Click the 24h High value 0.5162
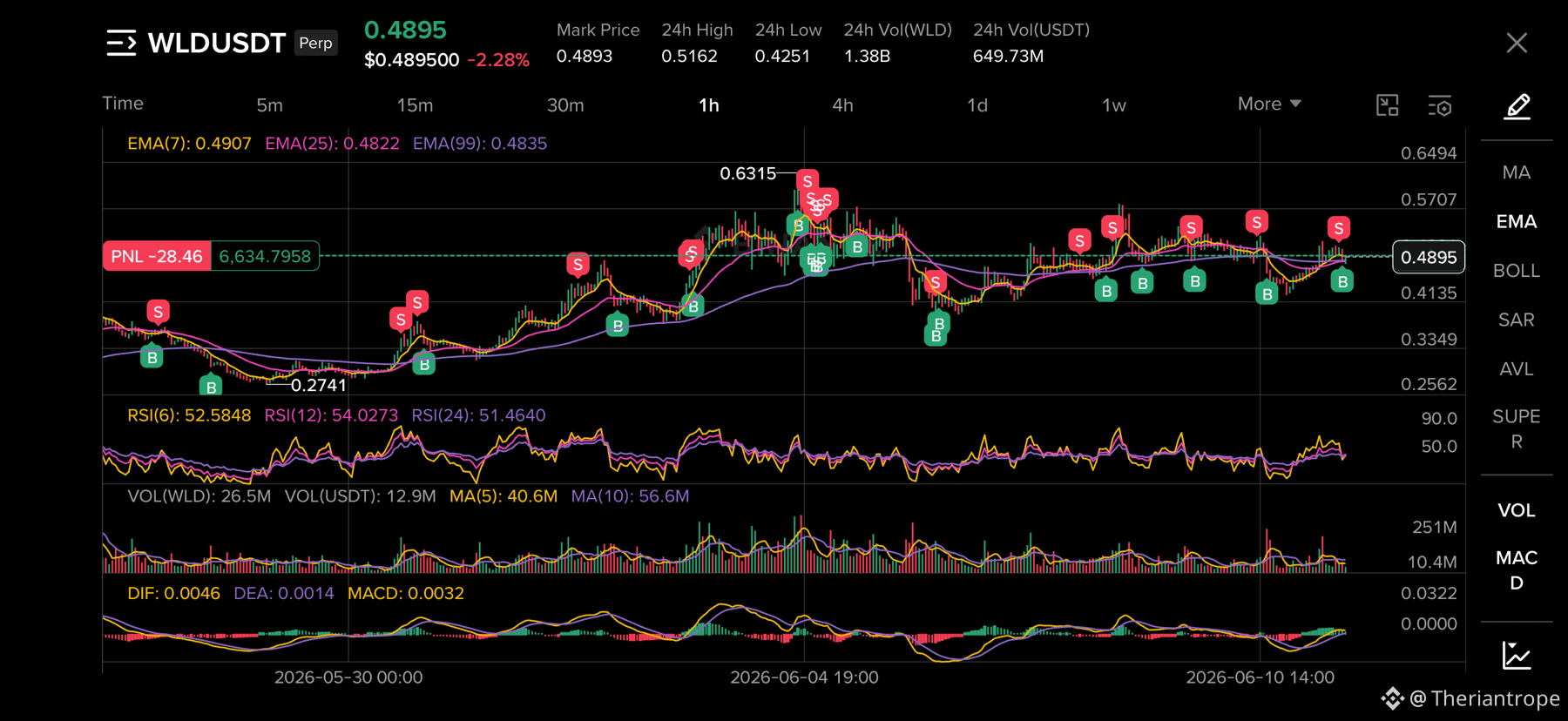The width and height of the screenshot is (1568, 721). coord(689,56)
